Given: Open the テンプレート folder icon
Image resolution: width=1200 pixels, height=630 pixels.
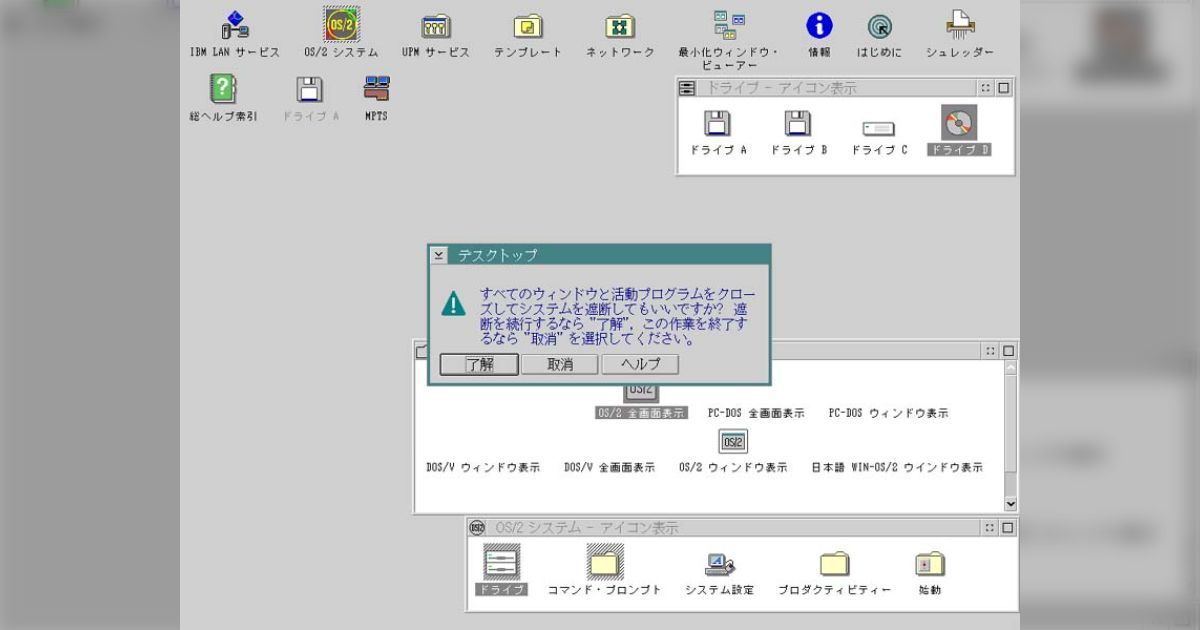Looking at the screenshot, I should coord(528,26).
